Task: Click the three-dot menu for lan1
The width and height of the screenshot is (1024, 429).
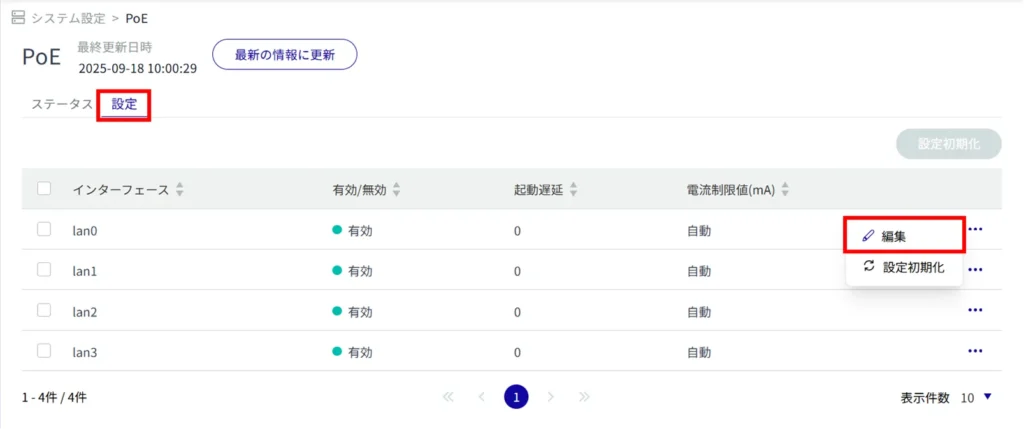Action: pyautogui.click(x=975, y=270)
